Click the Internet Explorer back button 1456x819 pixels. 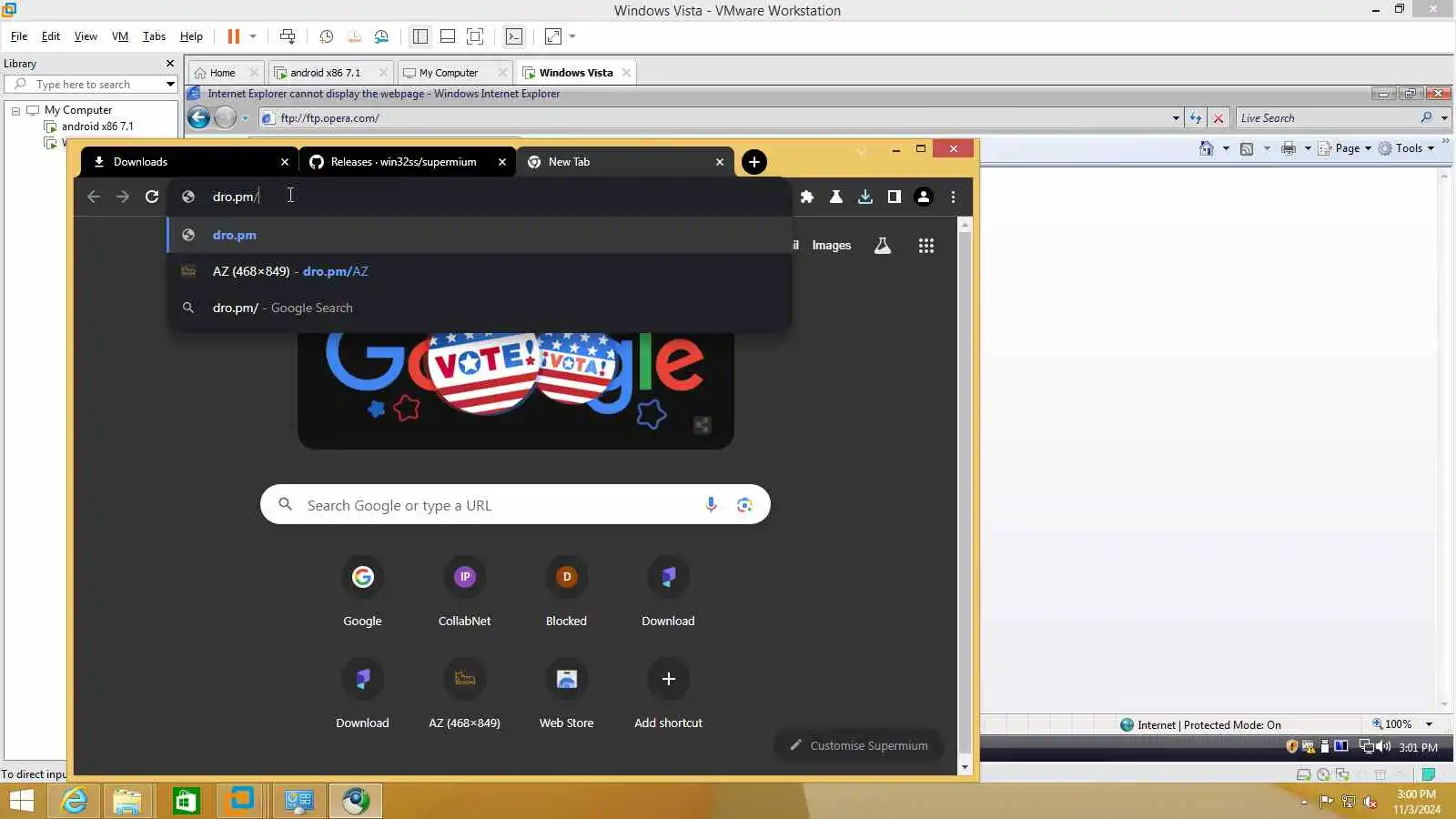pyautogui.click(x=198, y=117)
